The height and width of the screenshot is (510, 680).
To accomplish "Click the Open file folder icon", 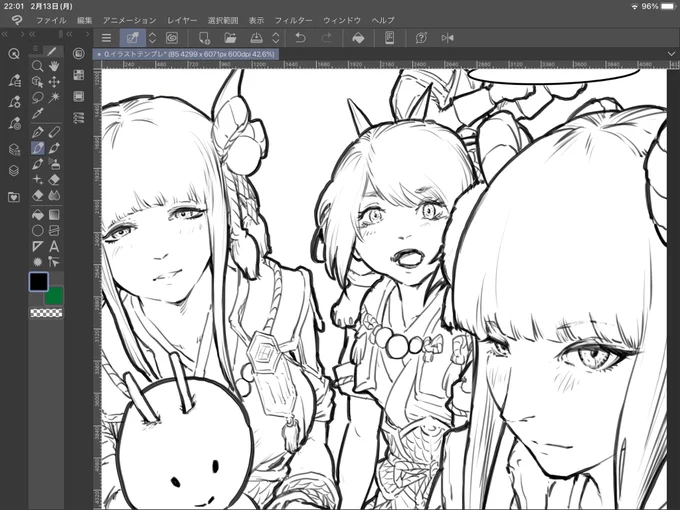I will pos(230,38).
